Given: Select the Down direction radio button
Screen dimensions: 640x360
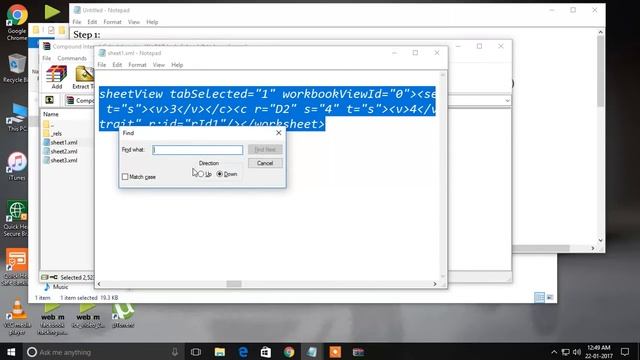Looking at the screenshot, I should click(x=220, y=174).
